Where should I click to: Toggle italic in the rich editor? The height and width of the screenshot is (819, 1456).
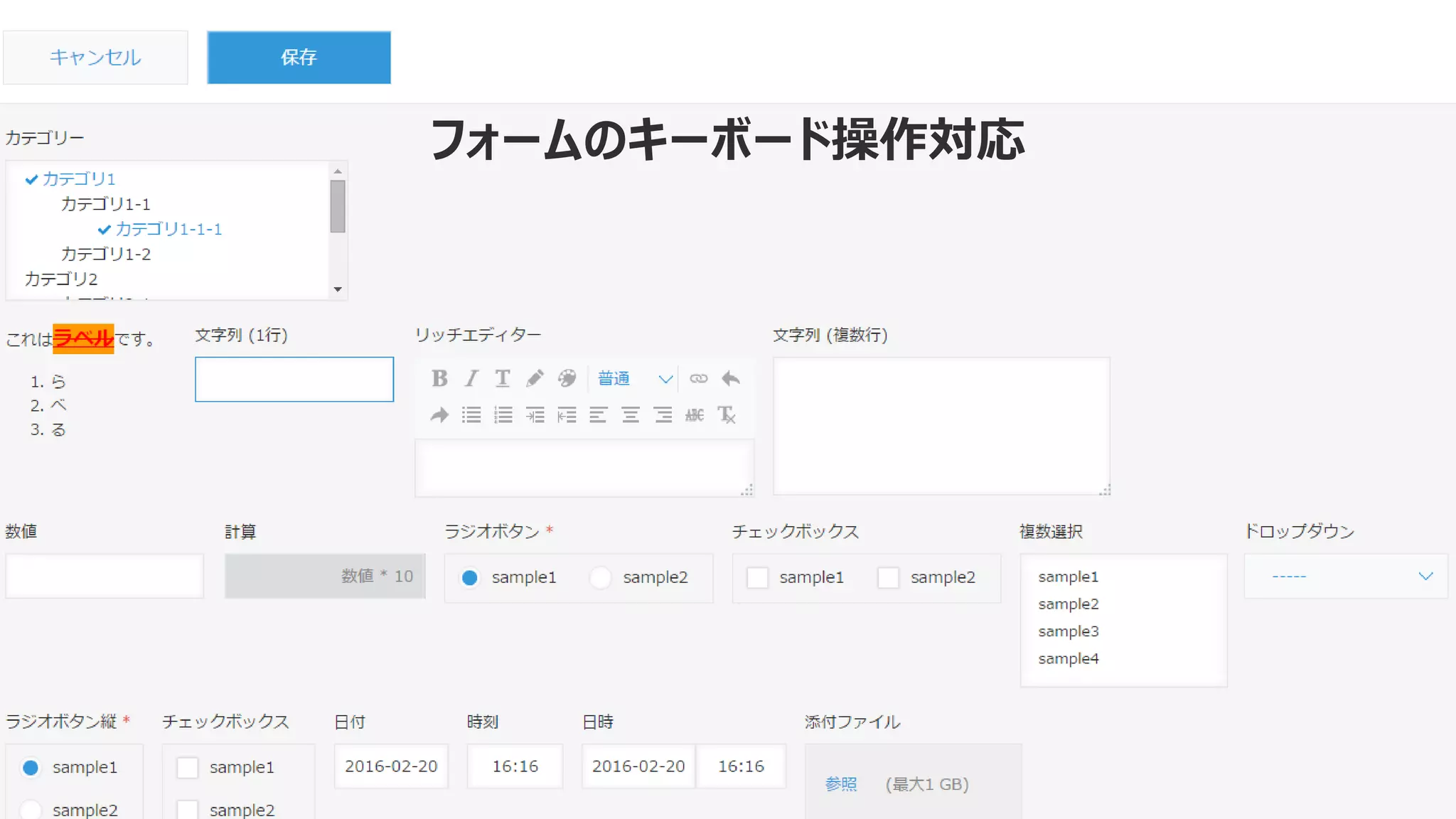coord(471,378)
